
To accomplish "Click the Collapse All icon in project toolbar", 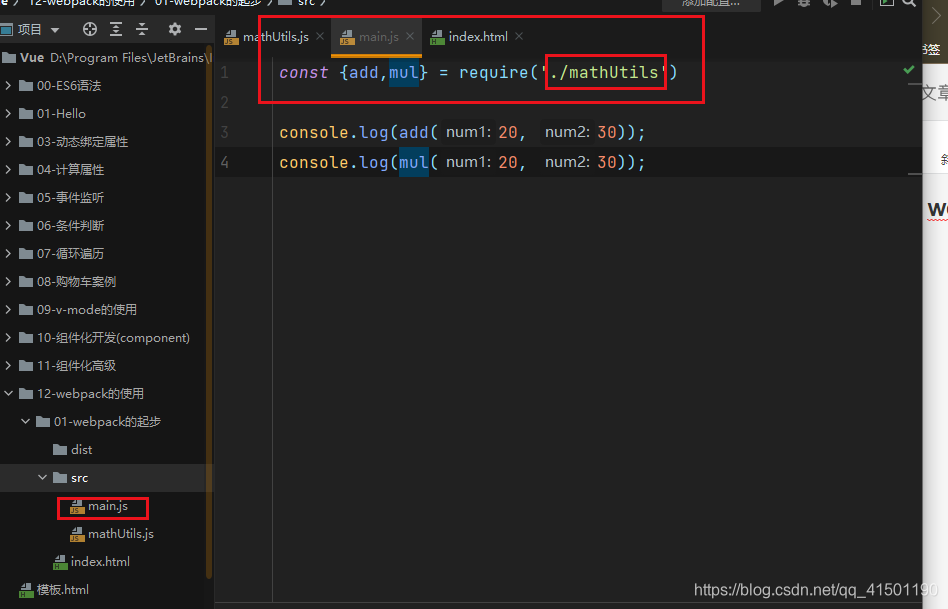I will click(x=142, y=29).
